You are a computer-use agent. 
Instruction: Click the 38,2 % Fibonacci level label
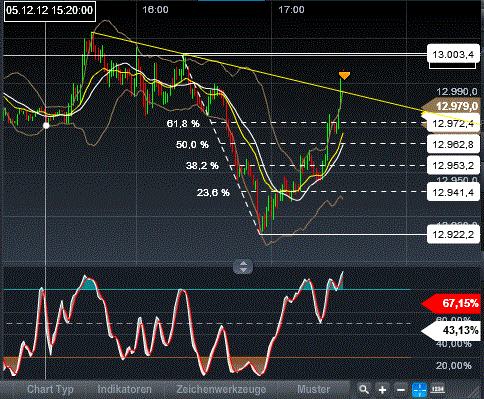tap(202, 165)
